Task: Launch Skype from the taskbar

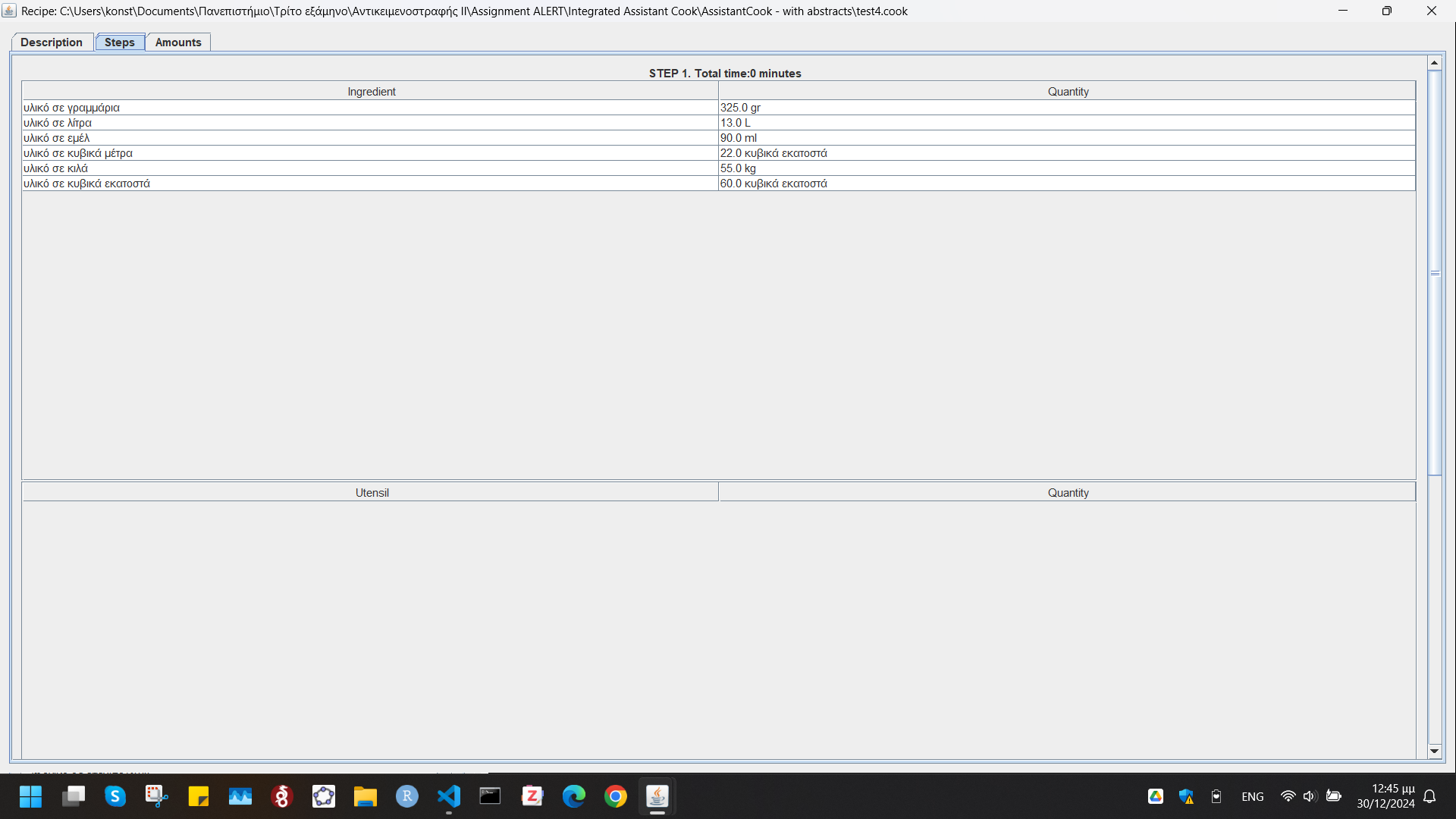Action: (x=115, y=796)
